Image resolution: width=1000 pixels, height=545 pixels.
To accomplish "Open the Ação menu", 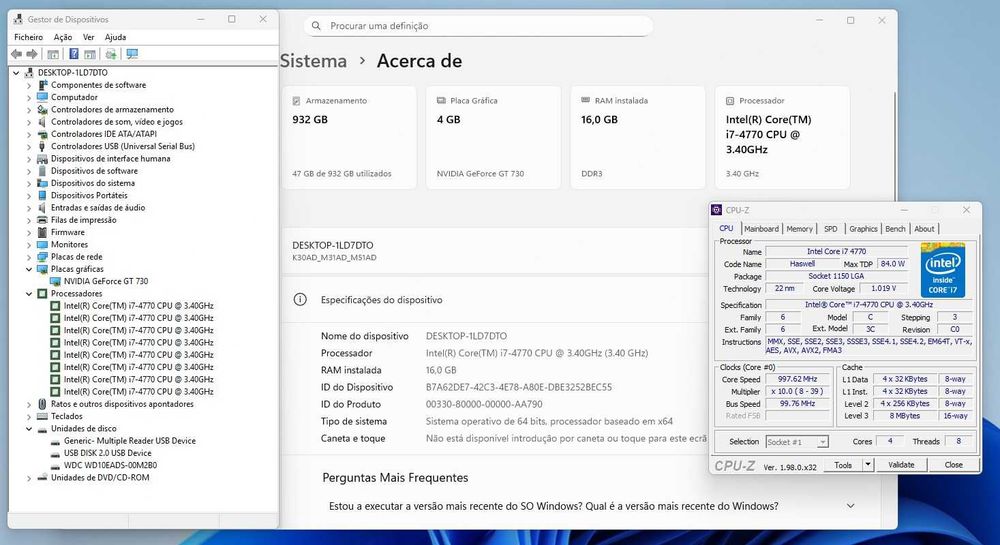I will coord(62,37).
